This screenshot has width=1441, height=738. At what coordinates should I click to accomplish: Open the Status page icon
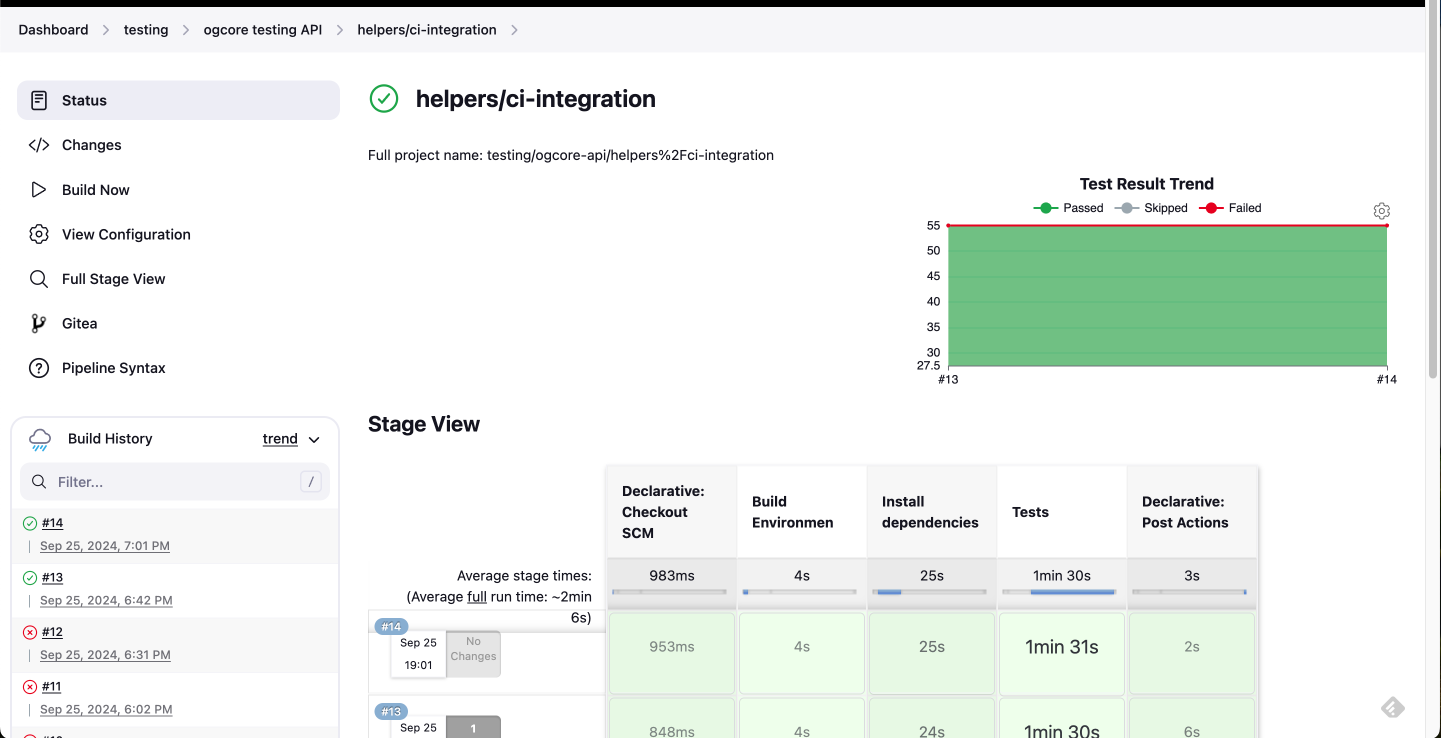[39, 100]
